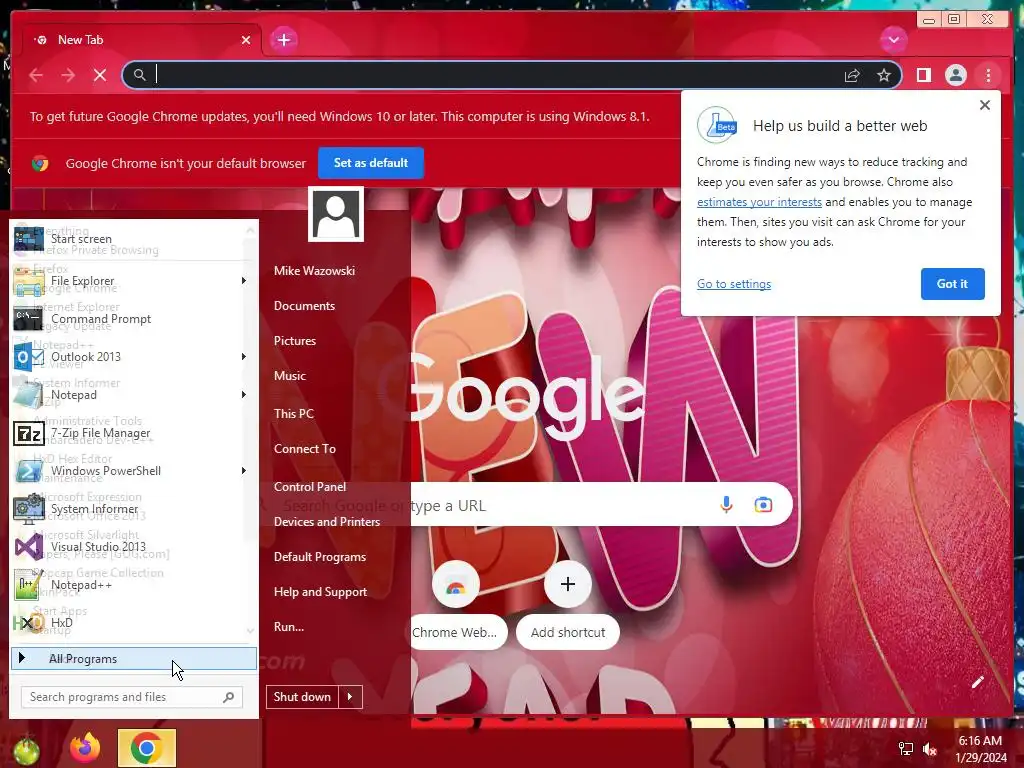The height and width of the screenshot is (768, 1024).
Task: Click the share page icon in address bar
Action: [x=852, y=76]
